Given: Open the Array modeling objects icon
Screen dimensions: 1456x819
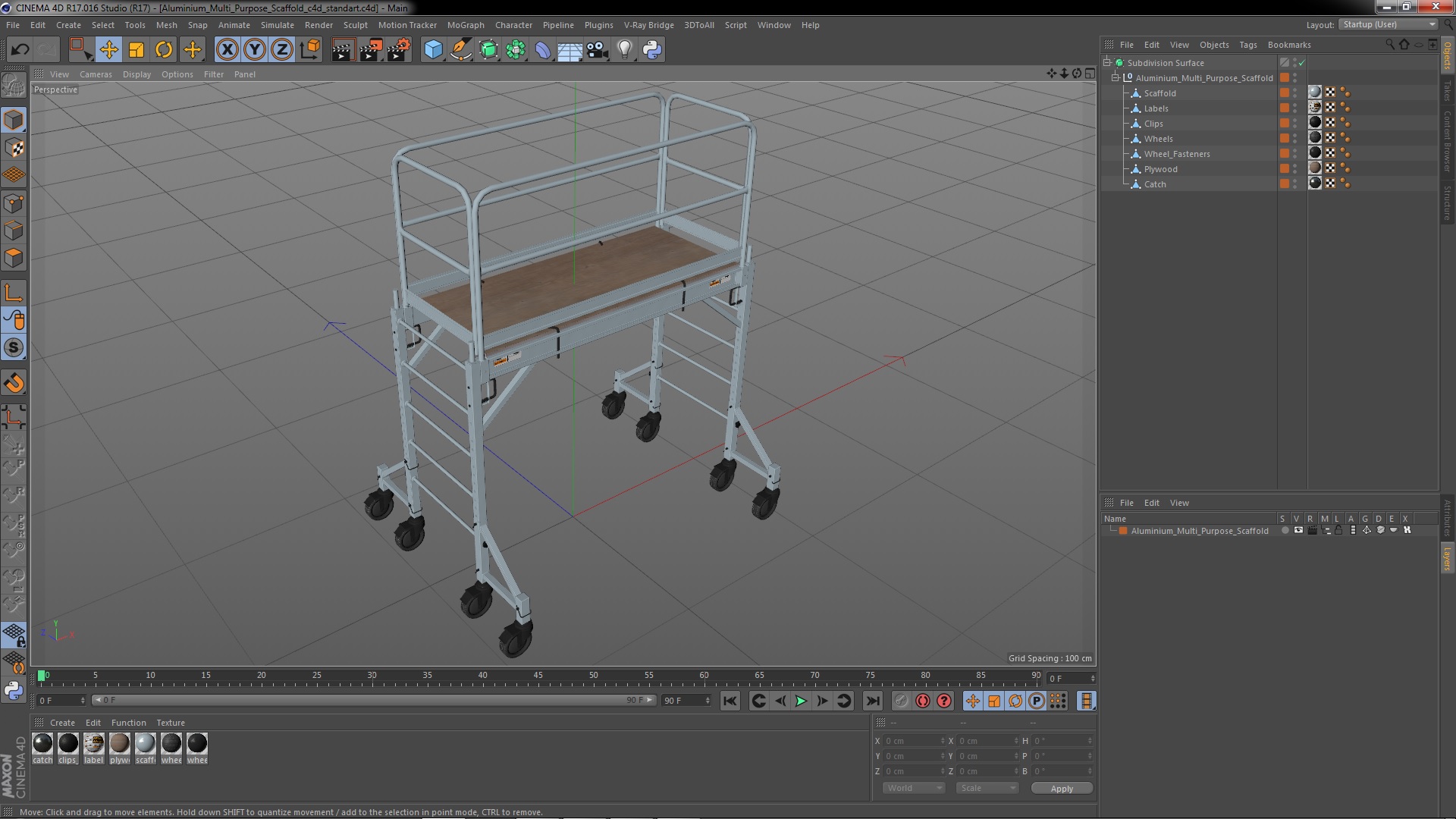Looking at the screenshot, I should click(x=516, y=50).
